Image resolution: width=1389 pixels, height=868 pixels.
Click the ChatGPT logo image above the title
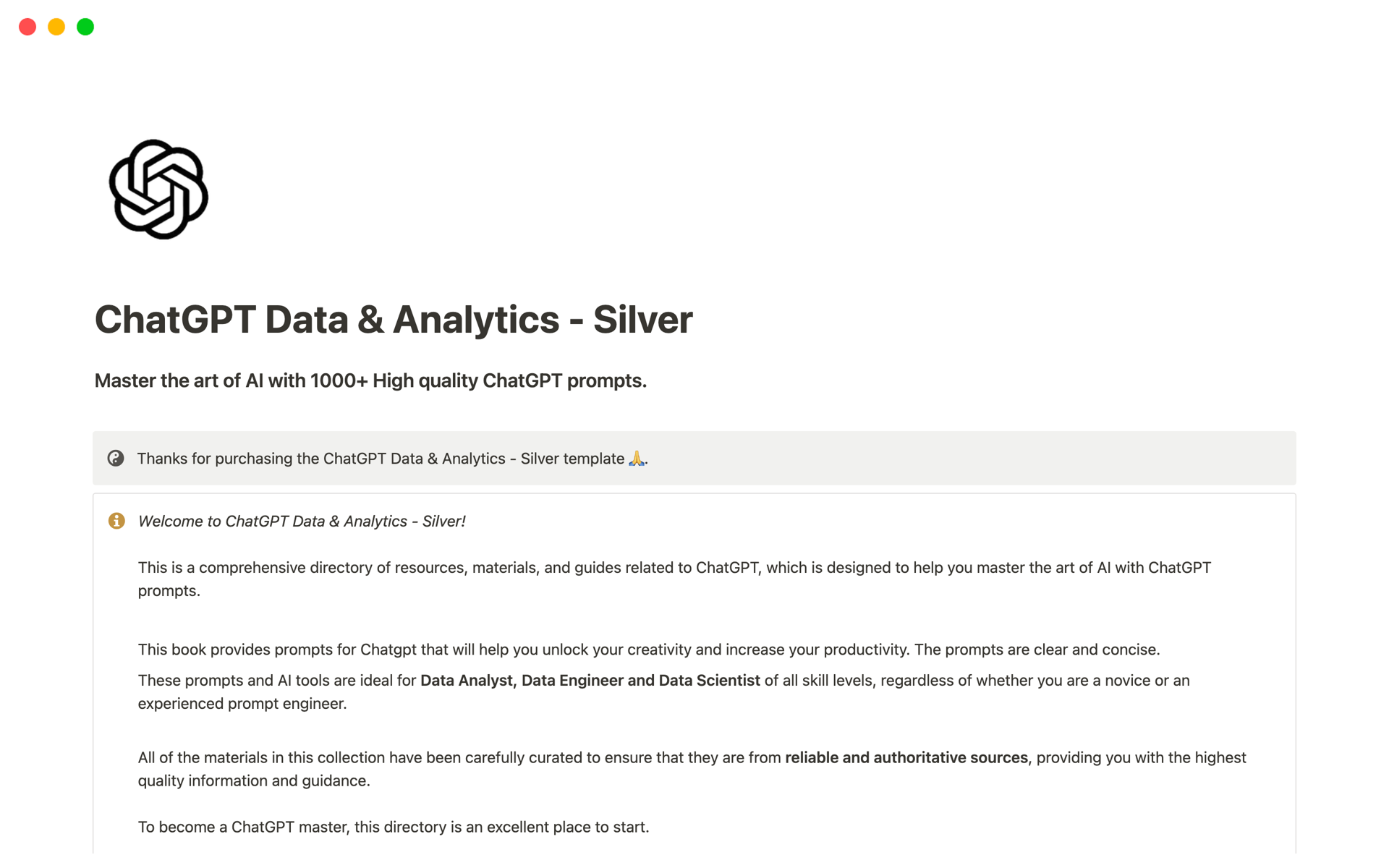(x=159, y=188)
